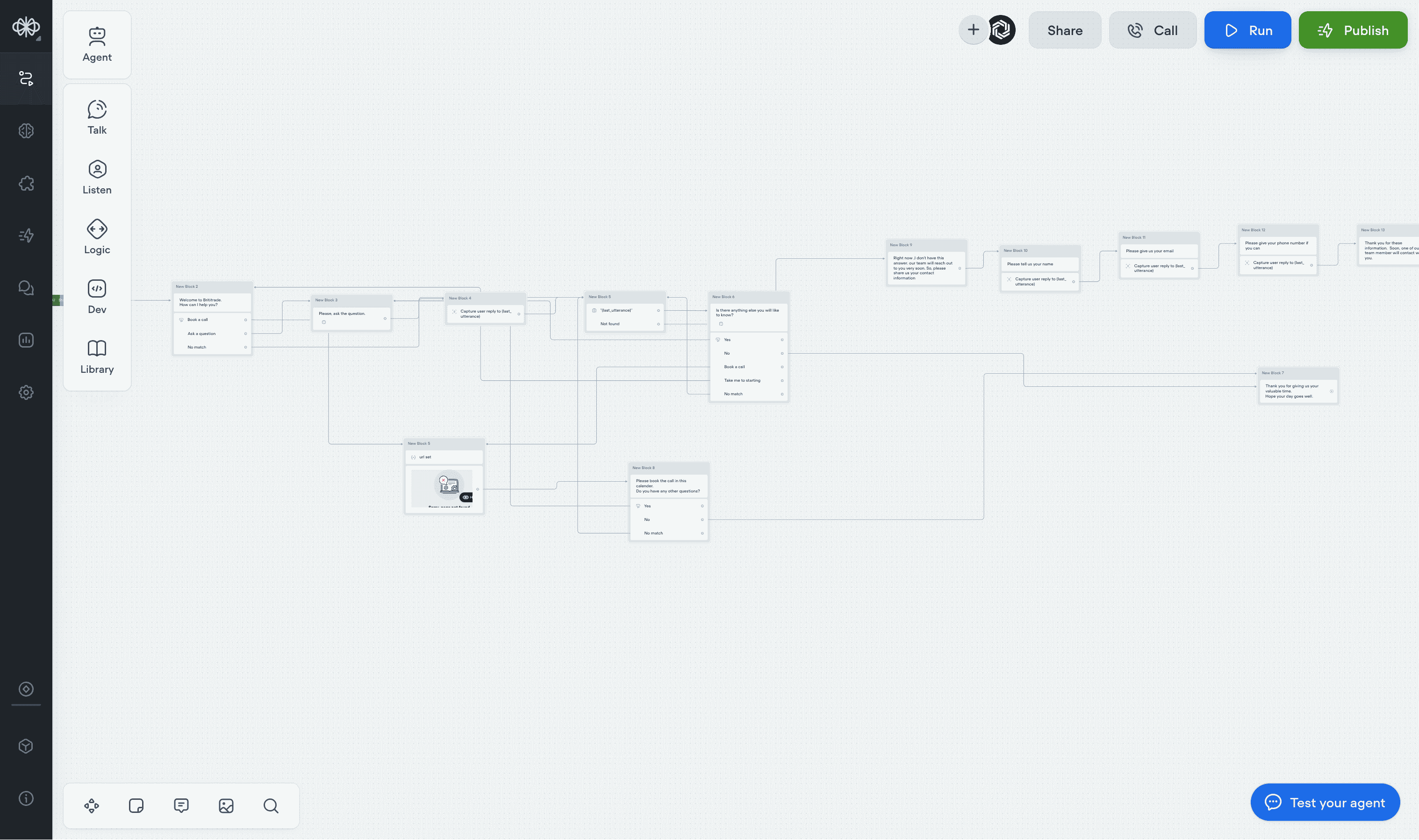Click the Test your agent chat button
The width and height of the screenshot is (1419, 840).
coord(1325,802)
